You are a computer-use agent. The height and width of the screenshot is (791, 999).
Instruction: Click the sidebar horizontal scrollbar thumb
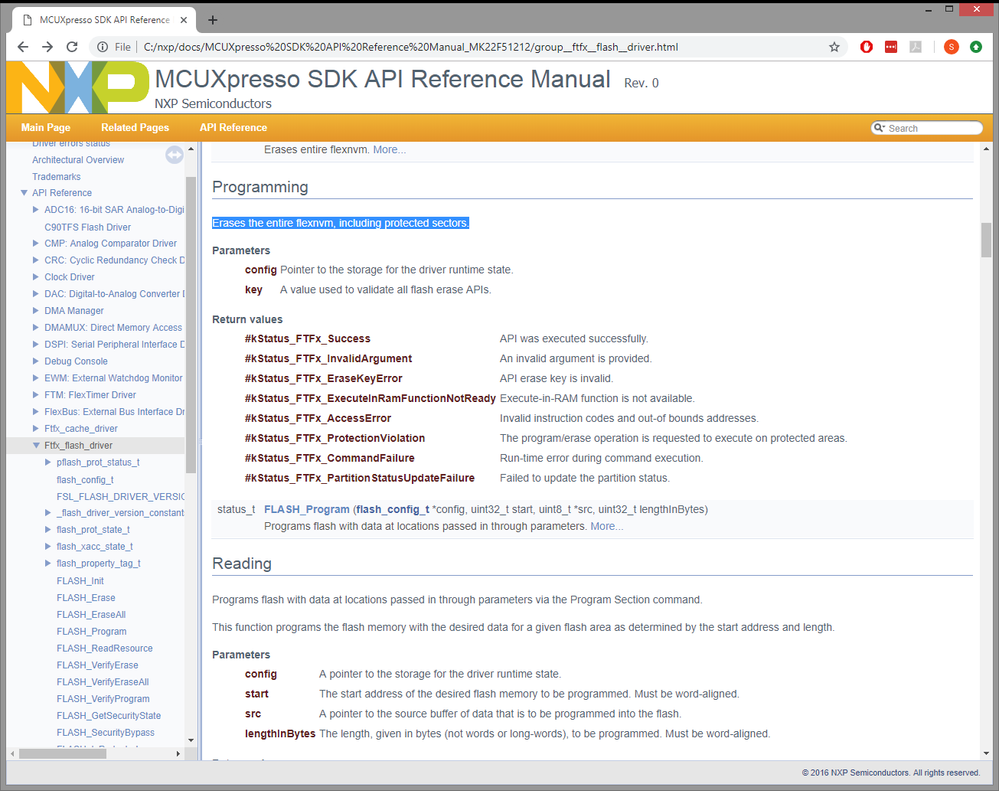click(x=62, y=753)
